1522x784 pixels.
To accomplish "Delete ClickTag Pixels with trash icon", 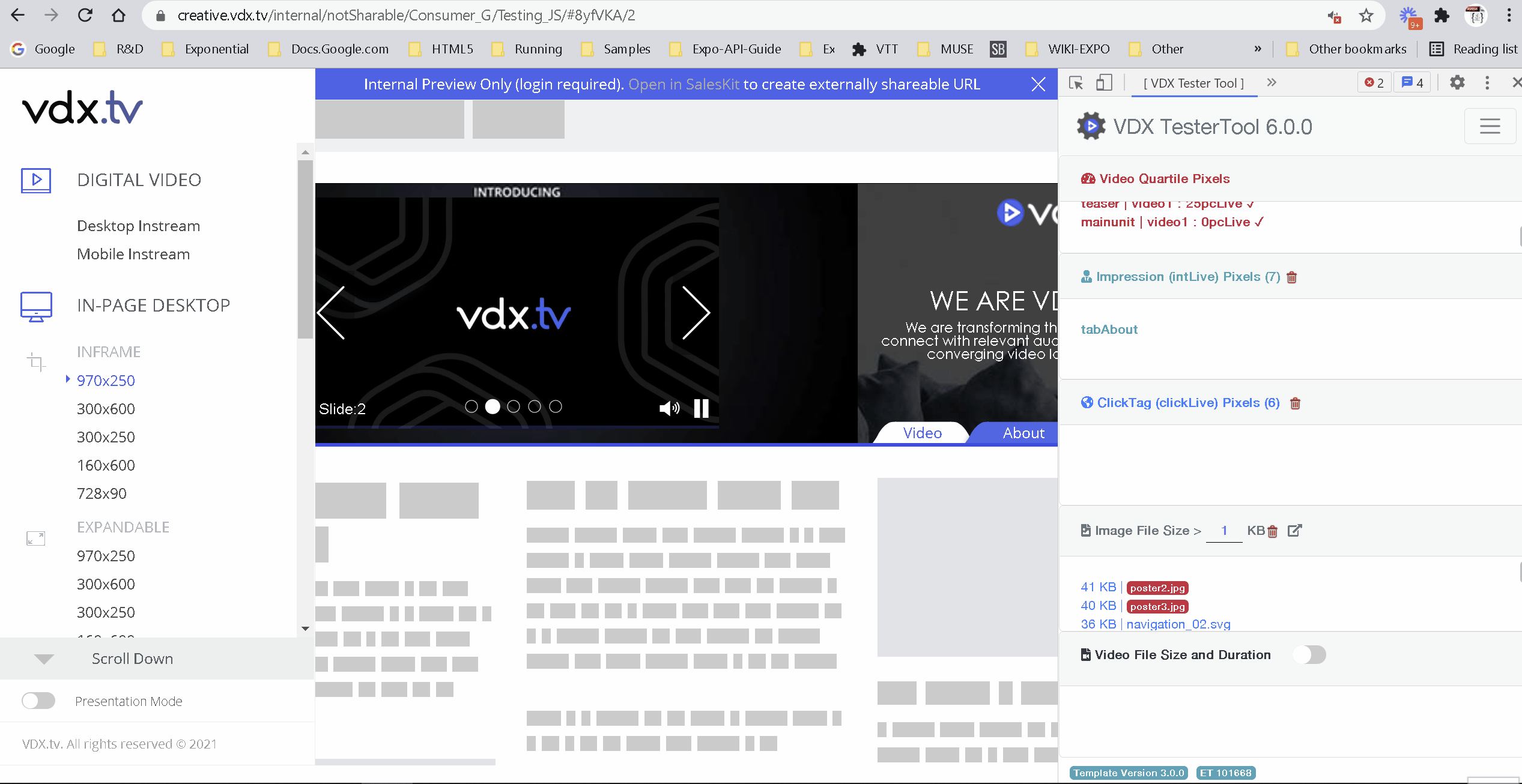I will (x=1296, y=403).
